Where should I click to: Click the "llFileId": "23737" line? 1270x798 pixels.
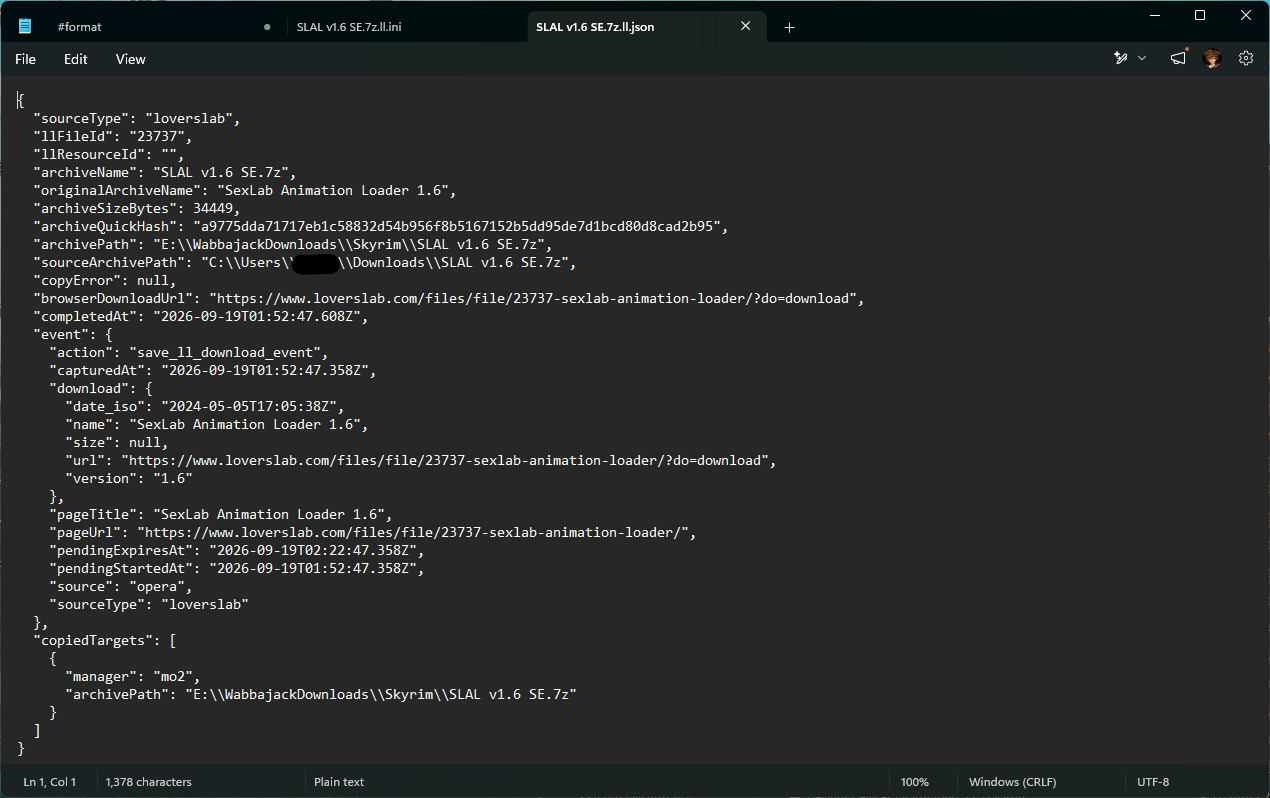point(112,136)
